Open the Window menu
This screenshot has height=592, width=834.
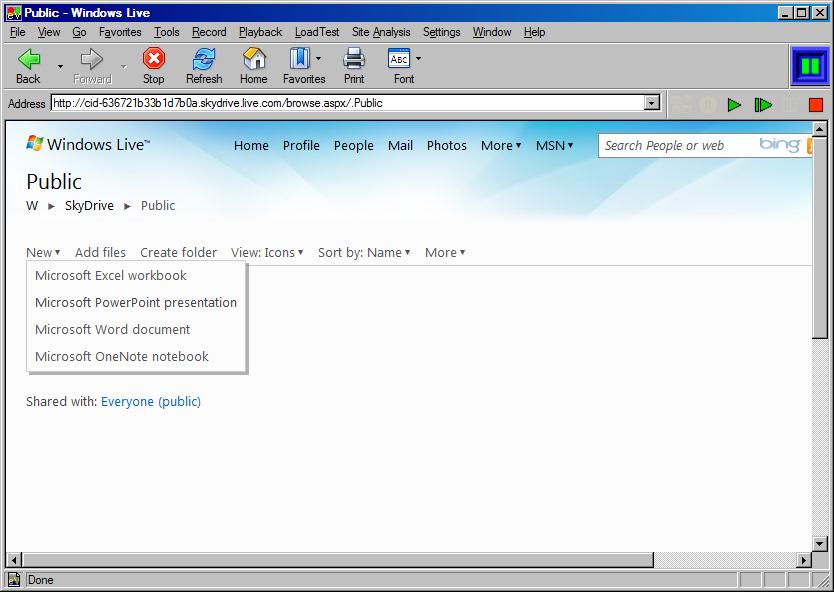[x=492, y=32]
